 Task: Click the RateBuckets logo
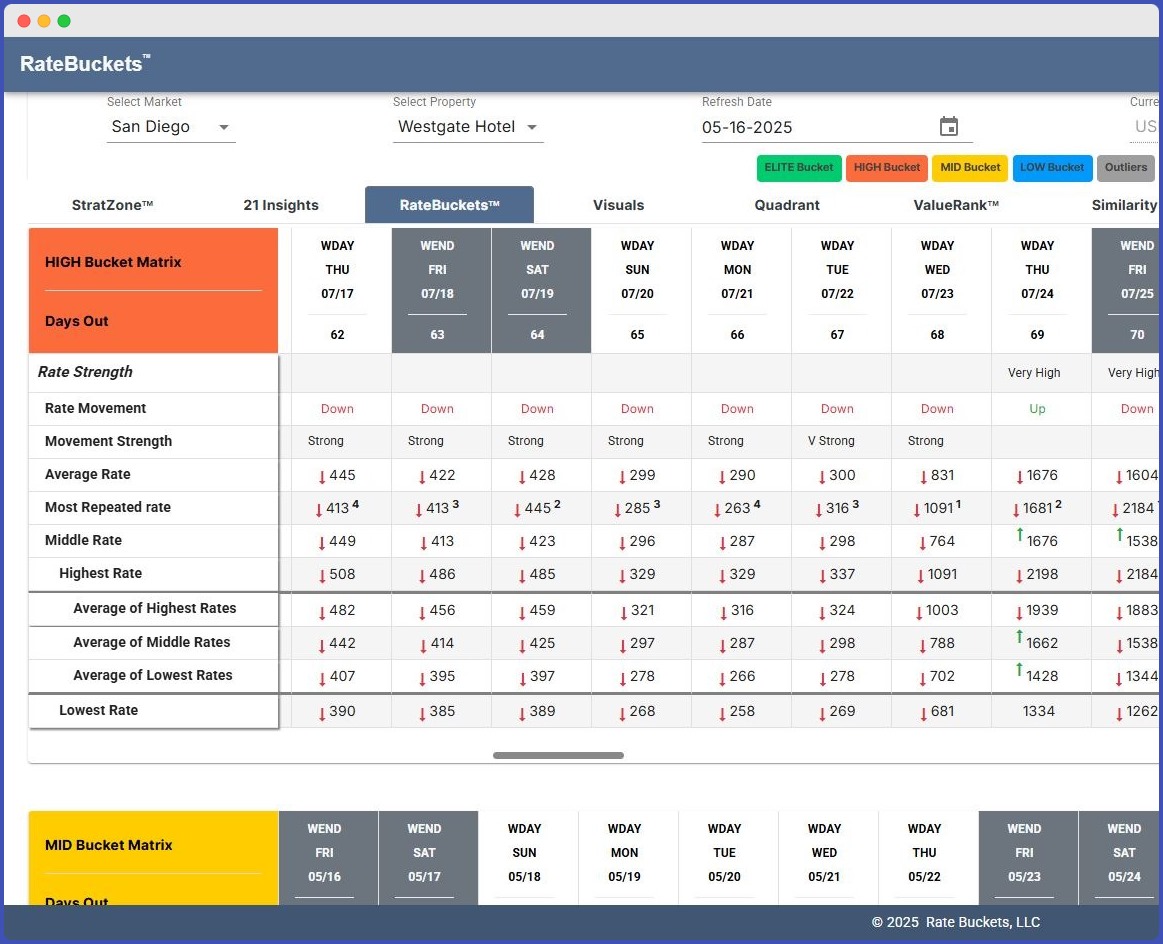coord(85,64)
